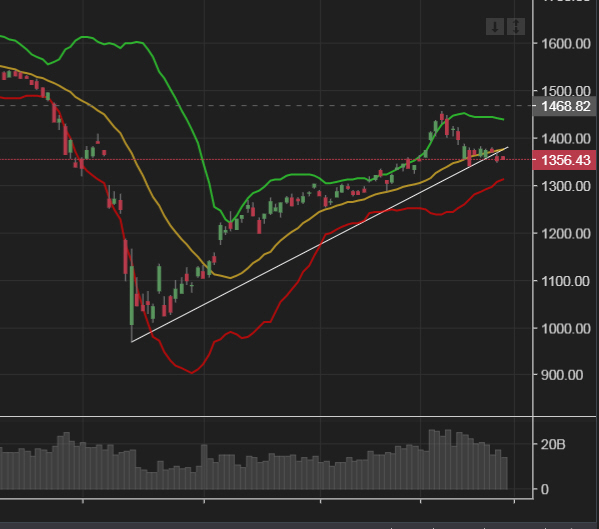The image size is (599, 529).
Task: Select the white ascending trendline
Action: pos(319,244)
